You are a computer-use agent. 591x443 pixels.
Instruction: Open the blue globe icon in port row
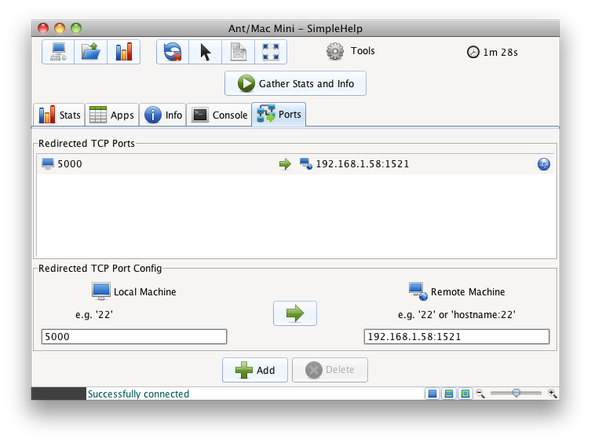(544, 164)
